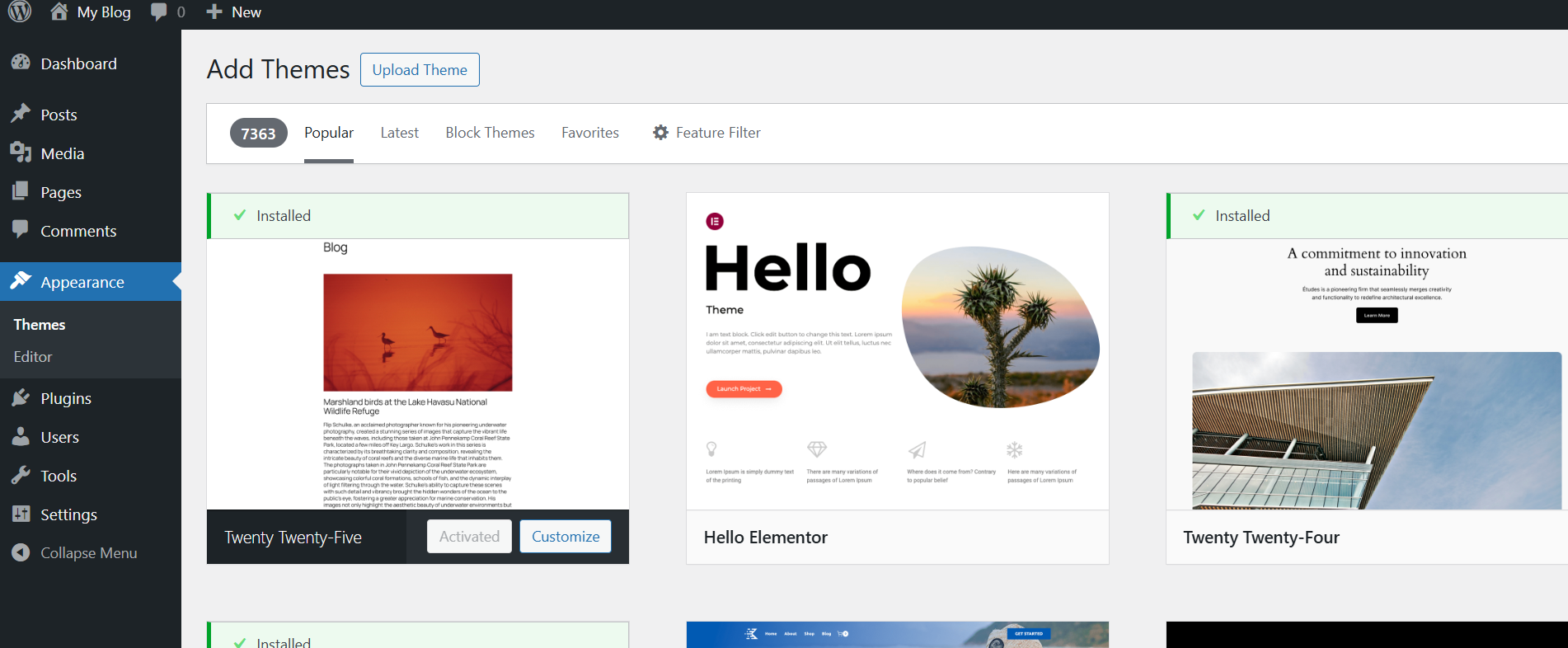The image size is (1568, 648).
Task: Click the Customize button for Twenty Twenty-Five
Action: tap(566, 536)
